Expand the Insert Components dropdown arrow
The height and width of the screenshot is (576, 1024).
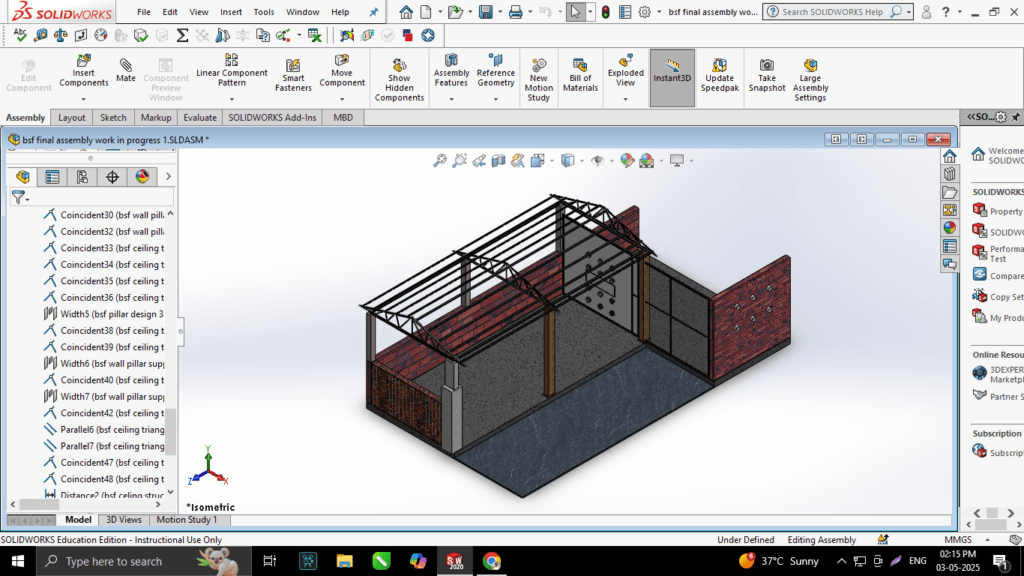pos(84,98)
